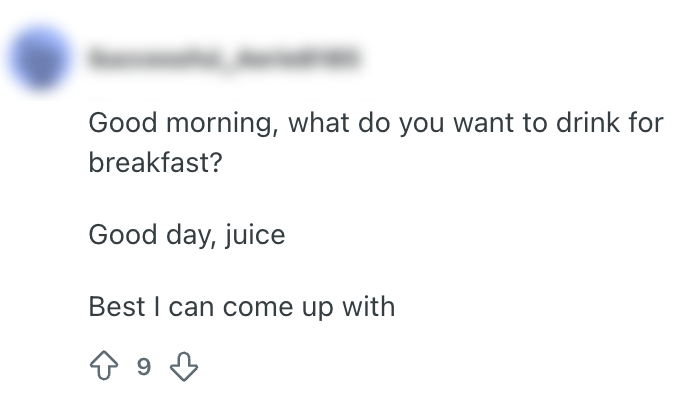Click the word "juice" in the comment
680x402 pixels.
[x=255, y=235]
